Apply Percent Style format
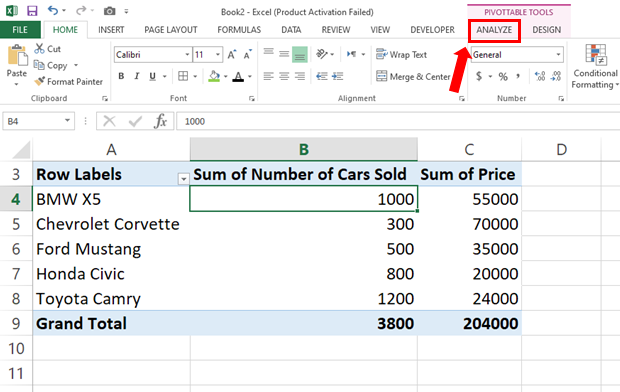Viewport: 620px width, 392px height. click(503, 76)
